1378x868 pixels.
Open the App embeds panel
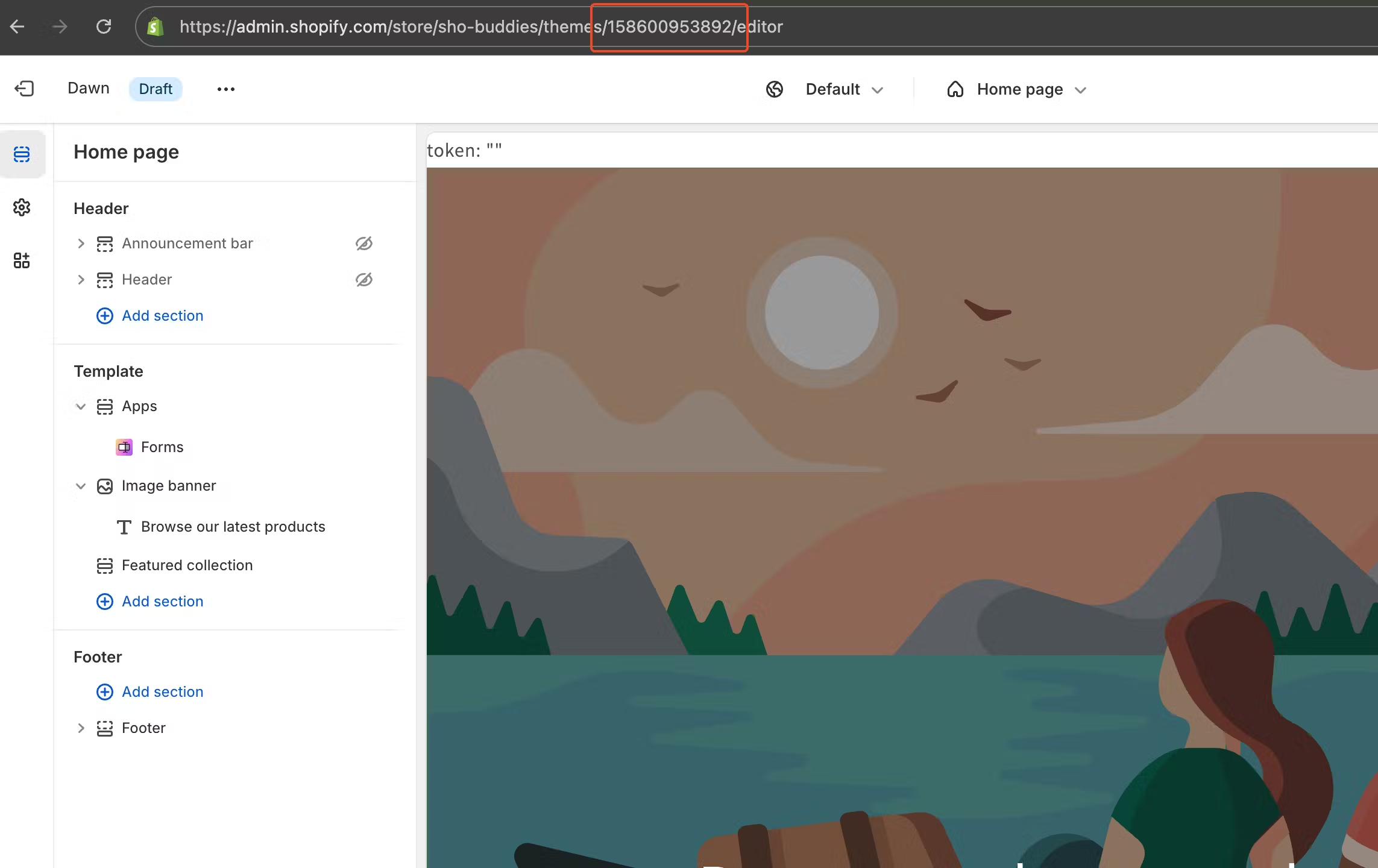[22, 260]
